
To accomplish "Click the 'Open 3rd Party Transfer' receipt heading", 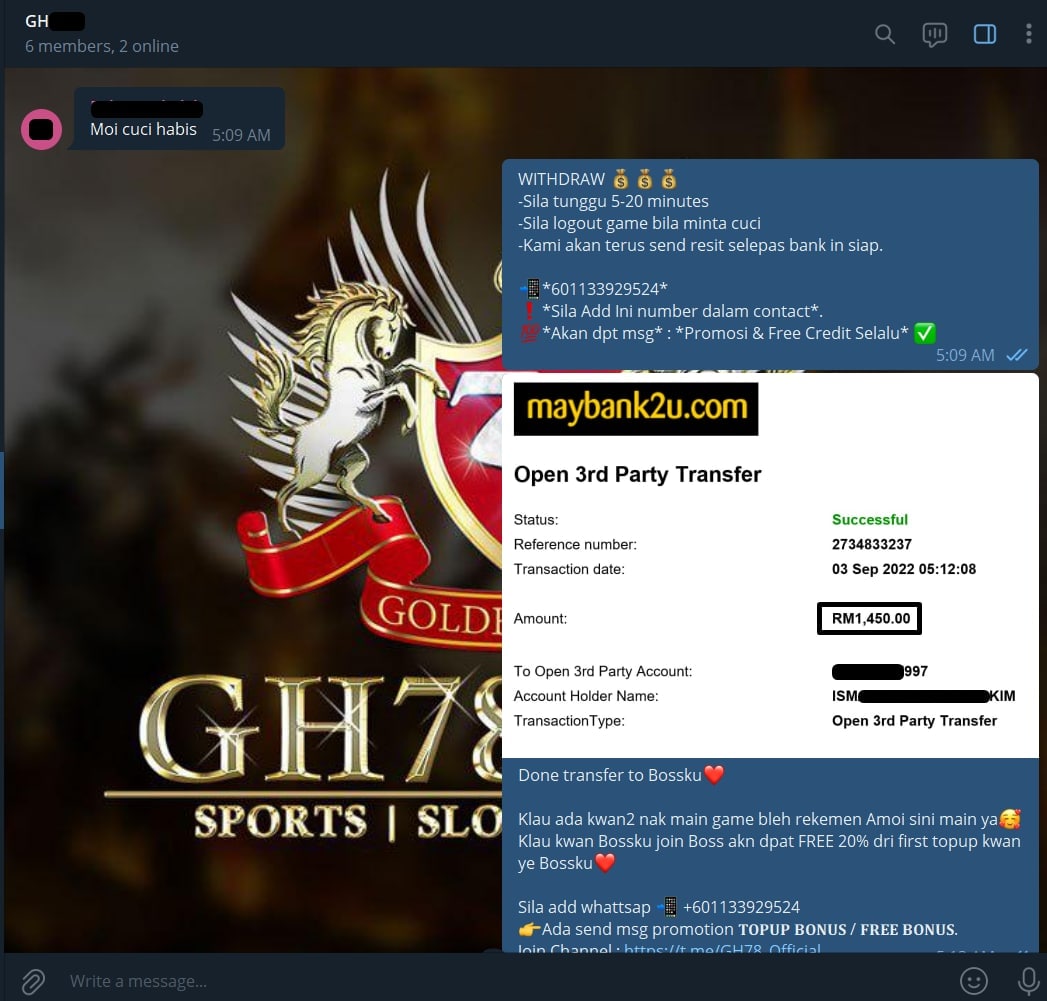I will tap(637, 474).
